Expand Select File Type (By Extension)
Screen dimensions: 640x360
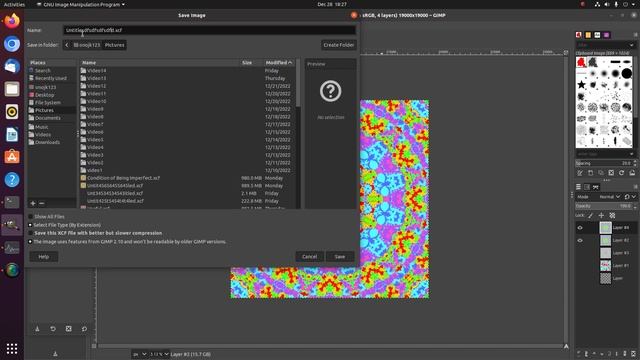click(30, 225)
